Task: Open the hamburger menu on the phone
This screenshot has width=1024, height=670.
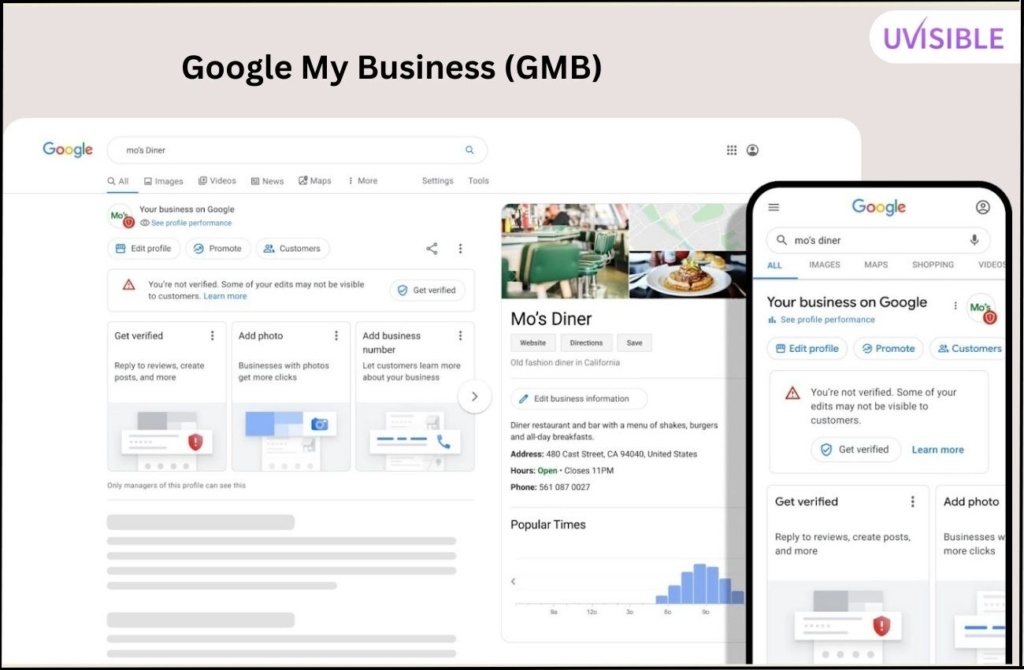Action: [x=774, y=207]
